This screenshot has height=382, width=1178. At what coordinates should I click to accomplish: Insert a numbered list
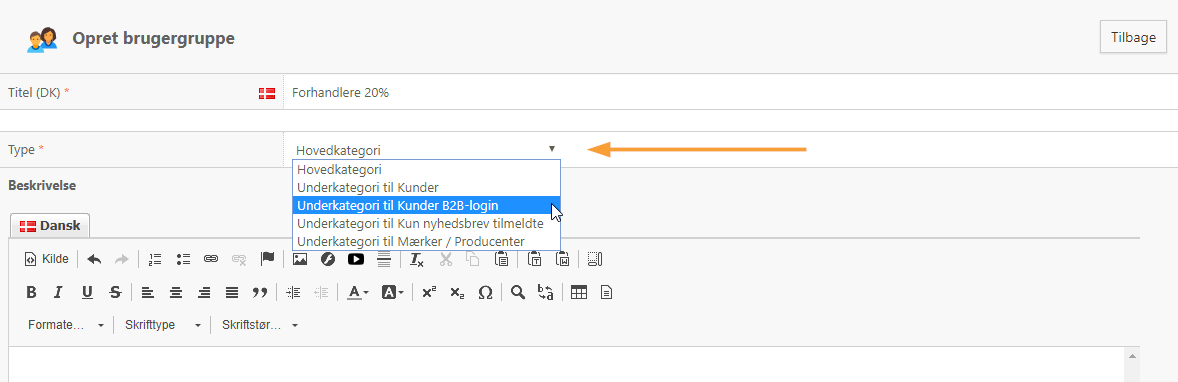coord(155,259)
